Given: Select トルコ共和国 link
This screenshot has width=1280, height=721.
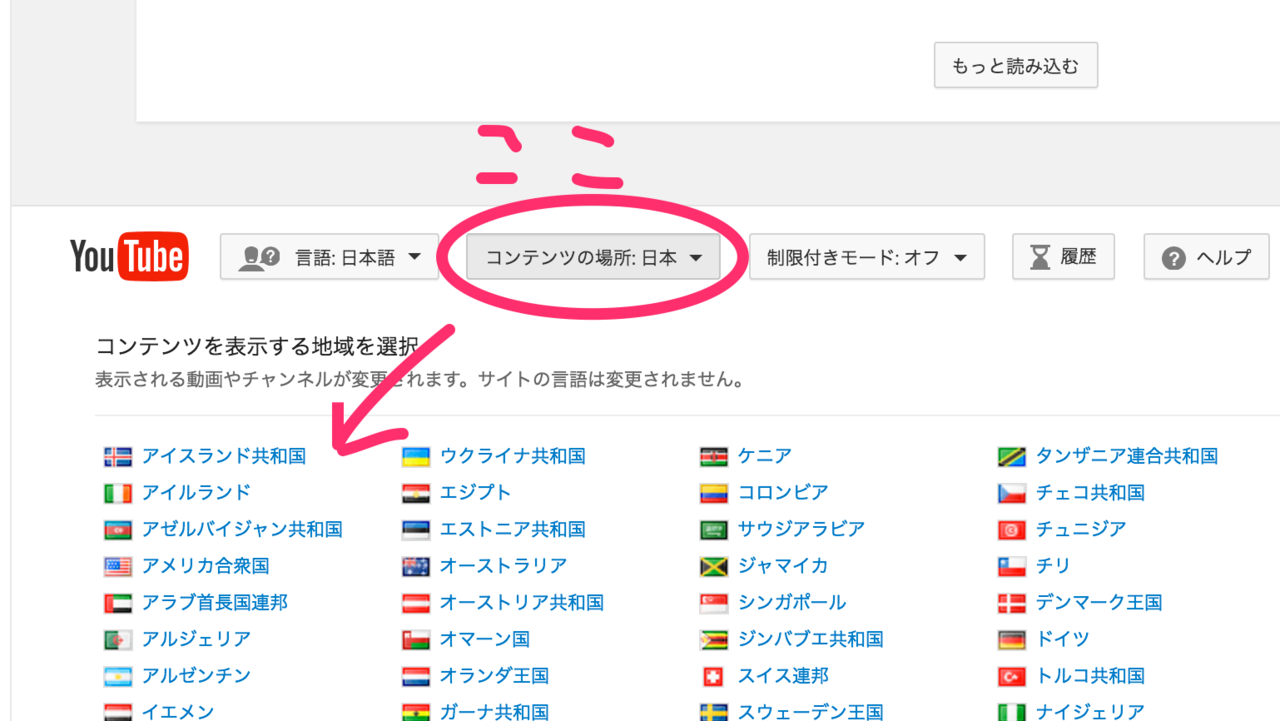Looking at the screenshot, I should (x=1091, y=676).
